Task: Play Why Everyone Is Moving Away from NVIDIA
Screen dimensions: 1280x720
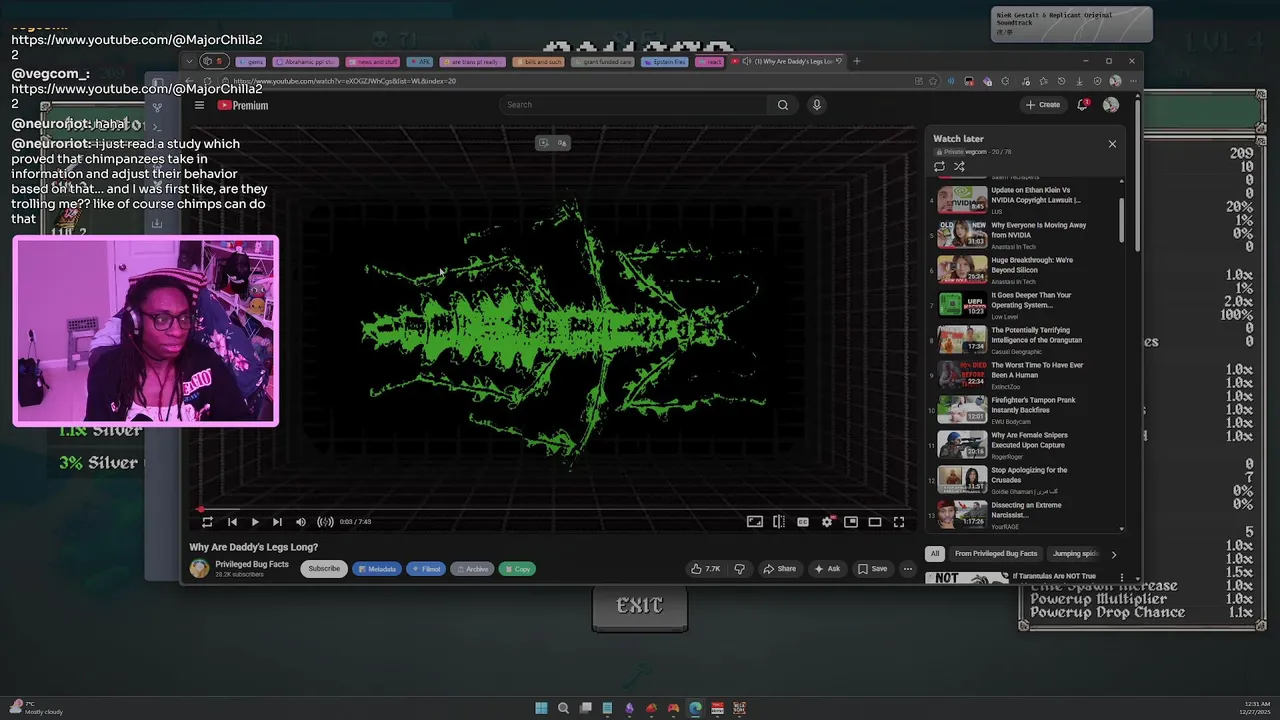Action: (x=1027, y=233)
